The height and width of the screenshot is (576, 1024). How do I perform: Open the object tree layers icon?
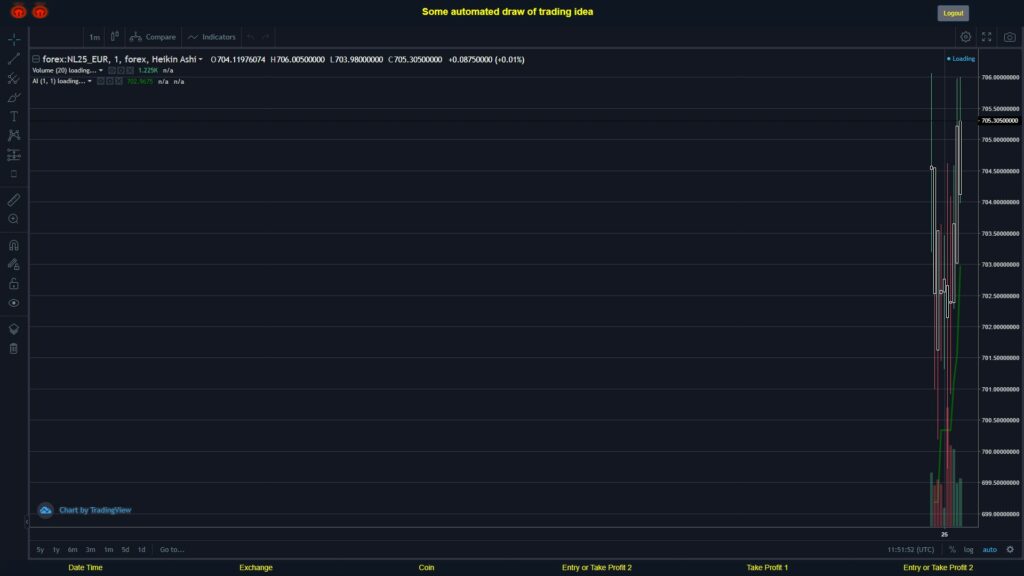(x=14, y=329)
